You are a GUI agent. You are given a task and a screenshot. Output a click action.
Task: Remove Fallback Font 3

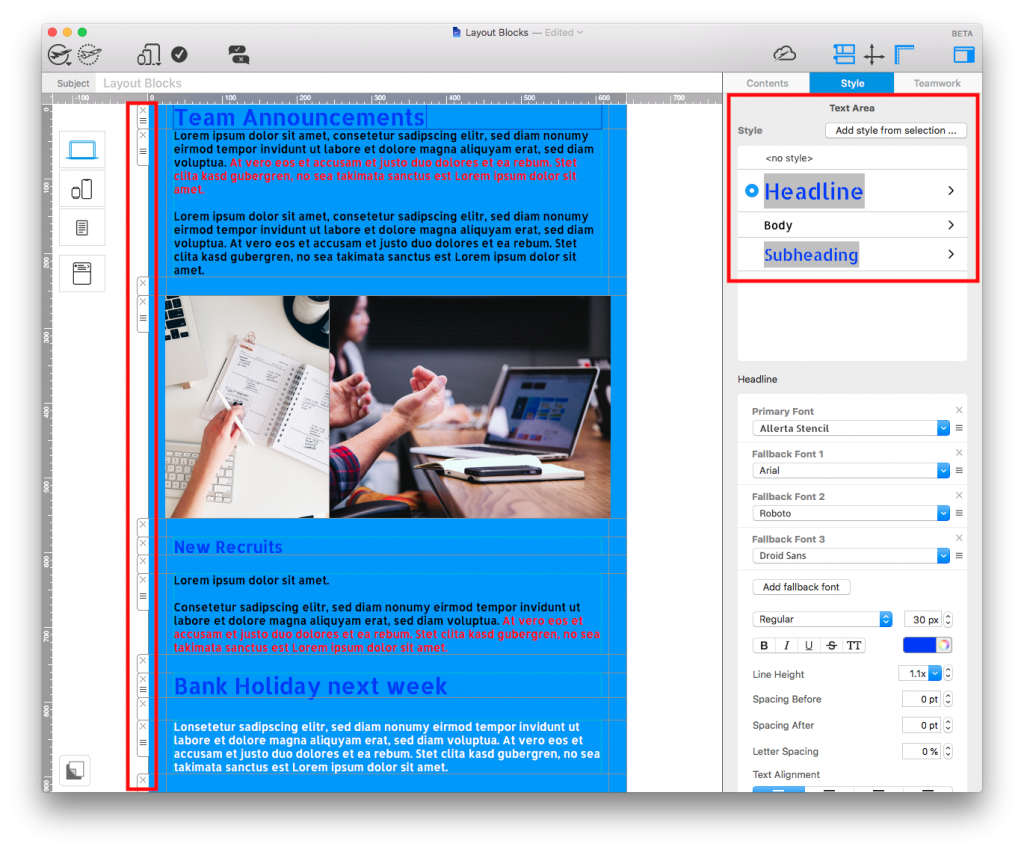pos(959,537)
